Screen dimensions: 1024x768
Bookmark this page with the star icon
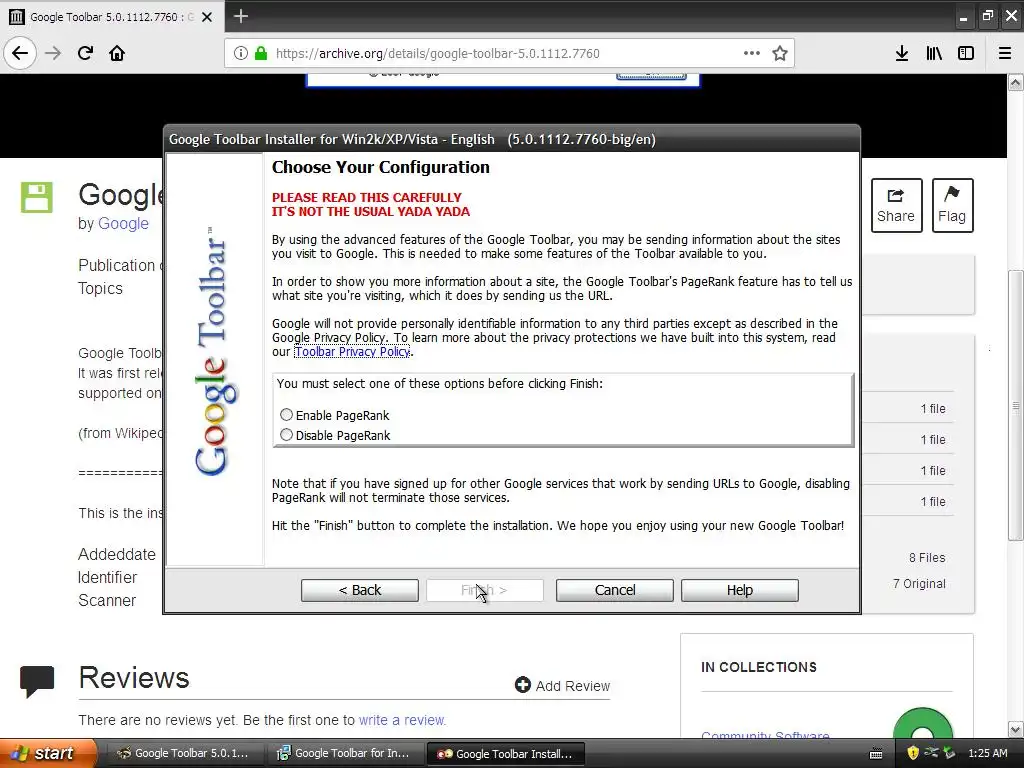click(779, 54)
